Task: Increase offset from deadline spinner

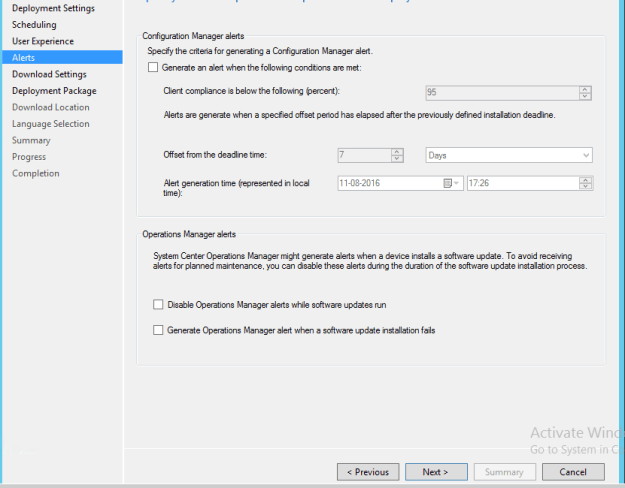Action: pyautogui.click(x=397, y=152)
